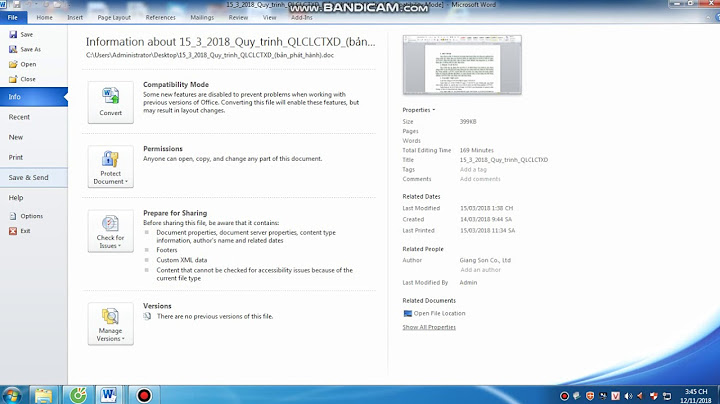Click Show All Properties link
Image resolution: width=720 pixels, height=404 pixels.
(x=429, y=327)
